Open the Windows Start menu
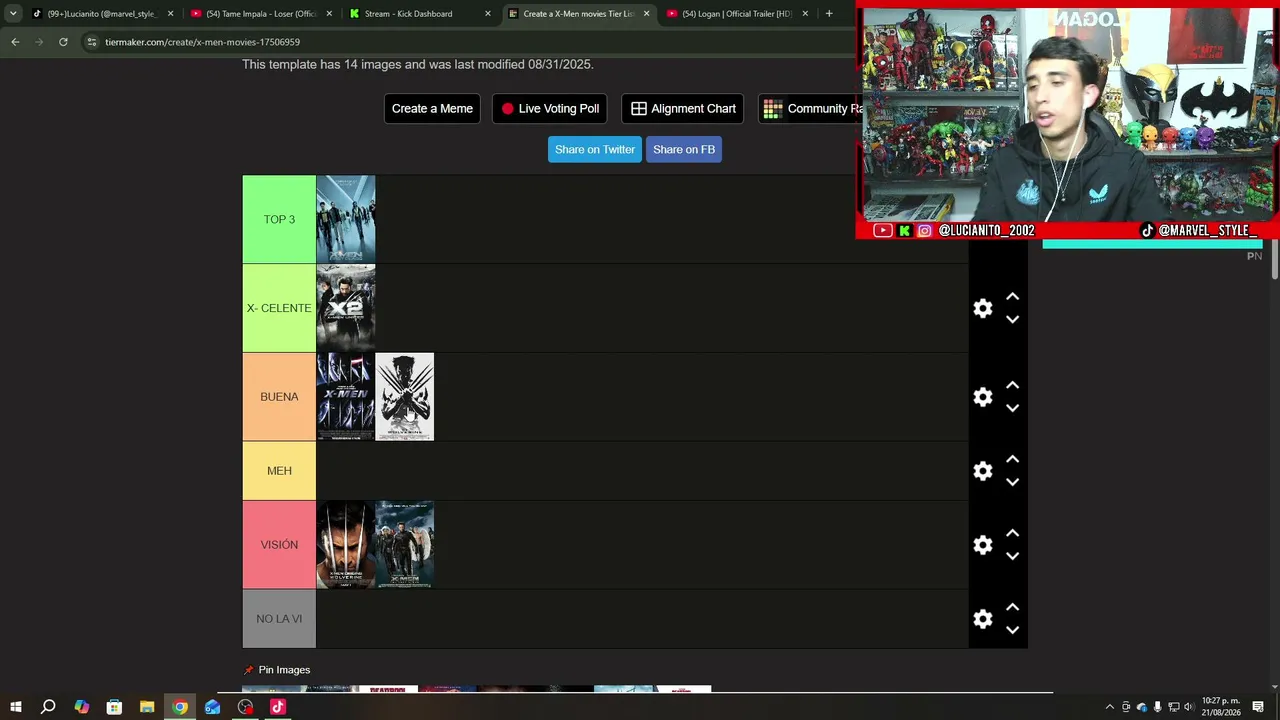The width and height of the screenshot is (1280, 720). pos(15,707)
